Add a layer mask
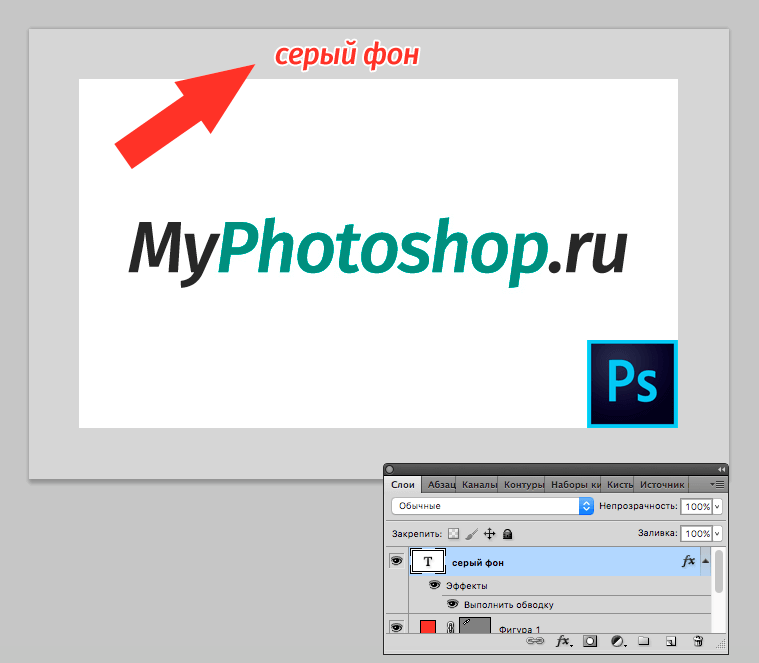Screen dimensions: 759x663 point(590,641)
